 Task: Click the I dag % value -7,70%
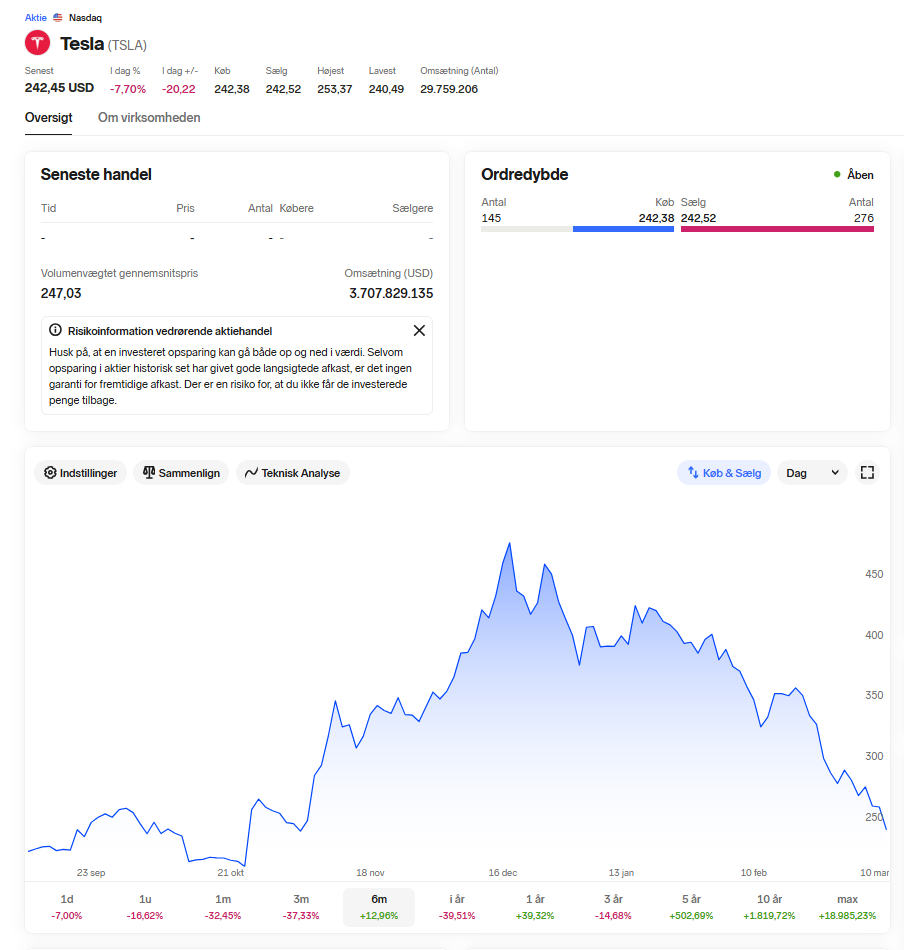pyautogui.click(x=128, y=89)
